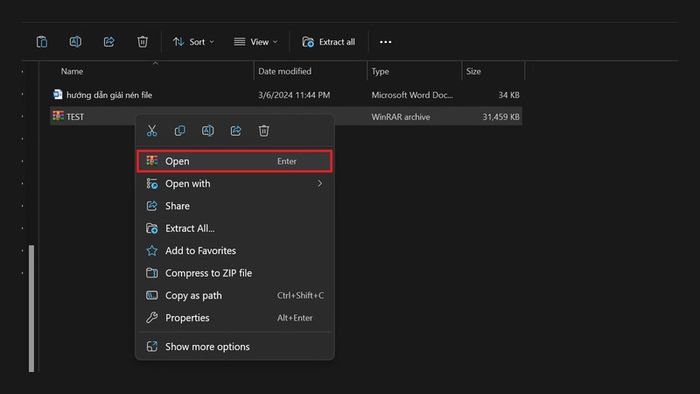Click the Cut scissors icon in the context menu
The height and width of the screenshot is (394, 700).
coord(152,131)
